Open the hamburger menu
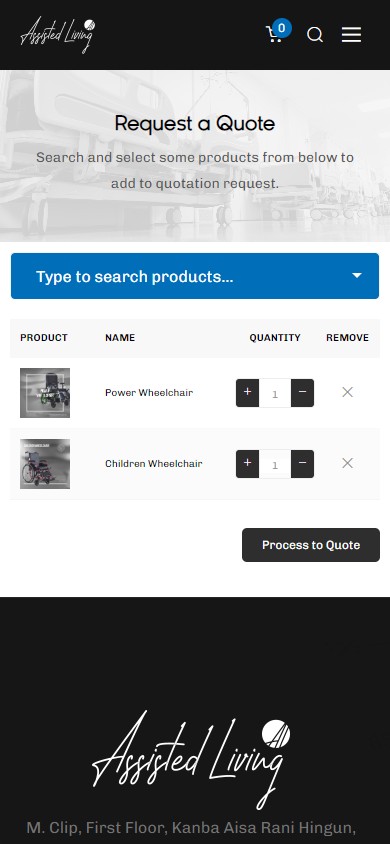This screenshot has width=390, height=844. pos(351,35)
